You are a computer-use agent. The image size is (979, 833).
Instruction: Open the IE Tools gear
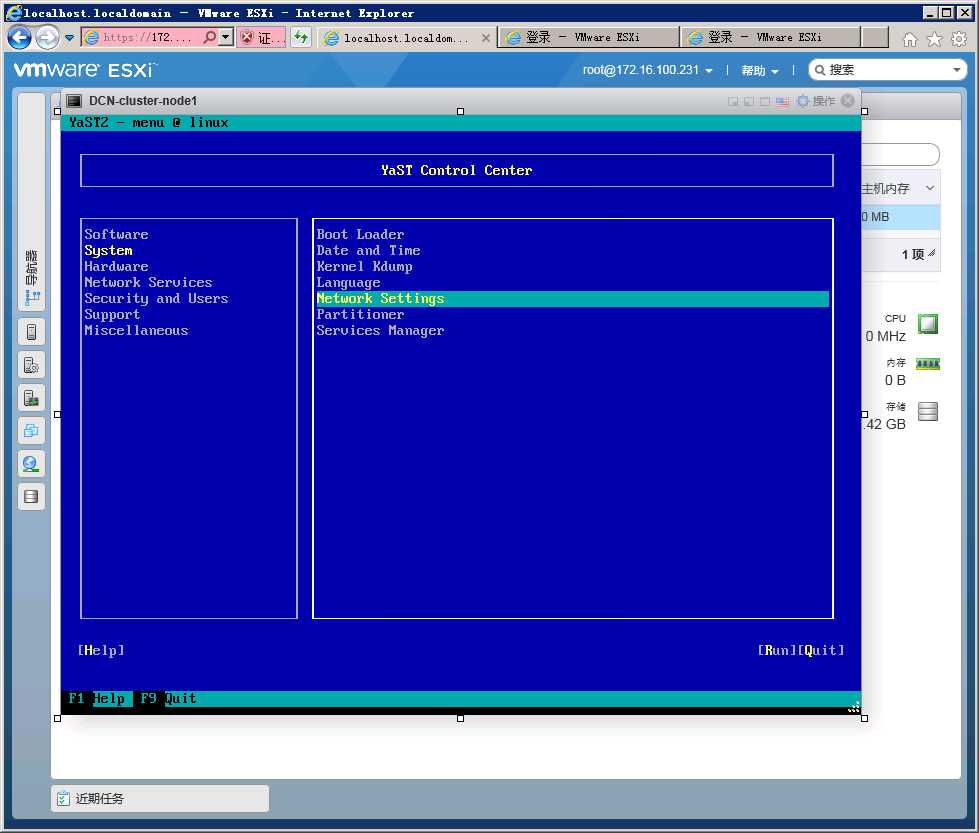[x=959, y=39]
